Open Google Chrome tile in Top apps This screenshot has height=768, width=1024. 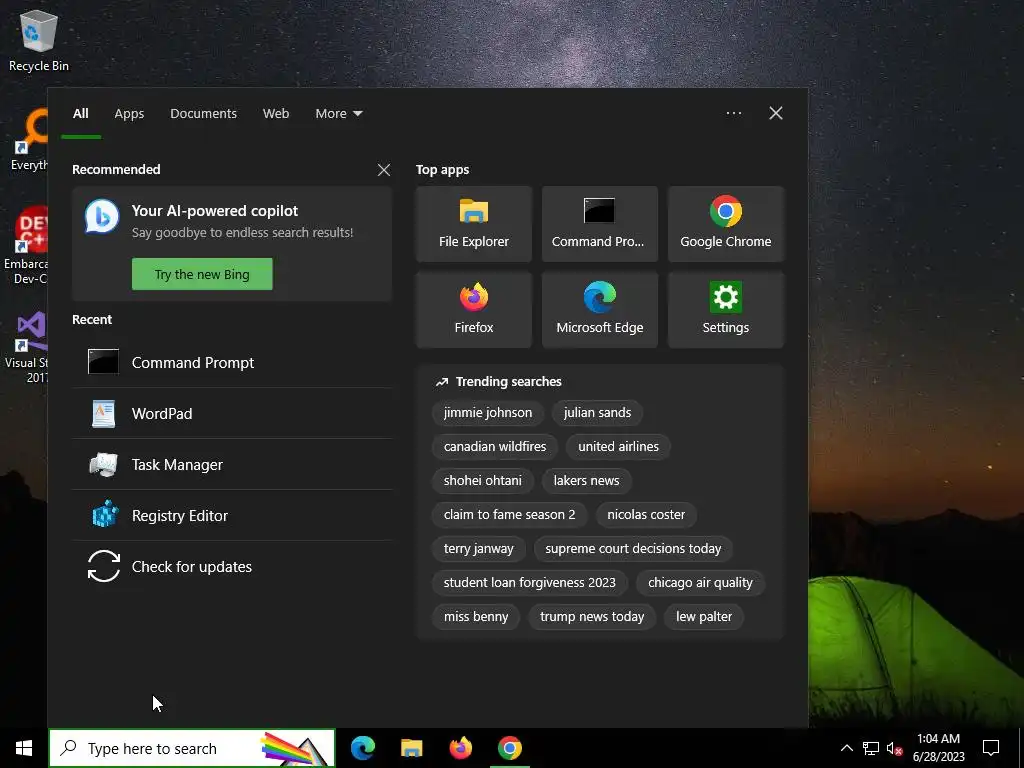click(x=726, y=224)
